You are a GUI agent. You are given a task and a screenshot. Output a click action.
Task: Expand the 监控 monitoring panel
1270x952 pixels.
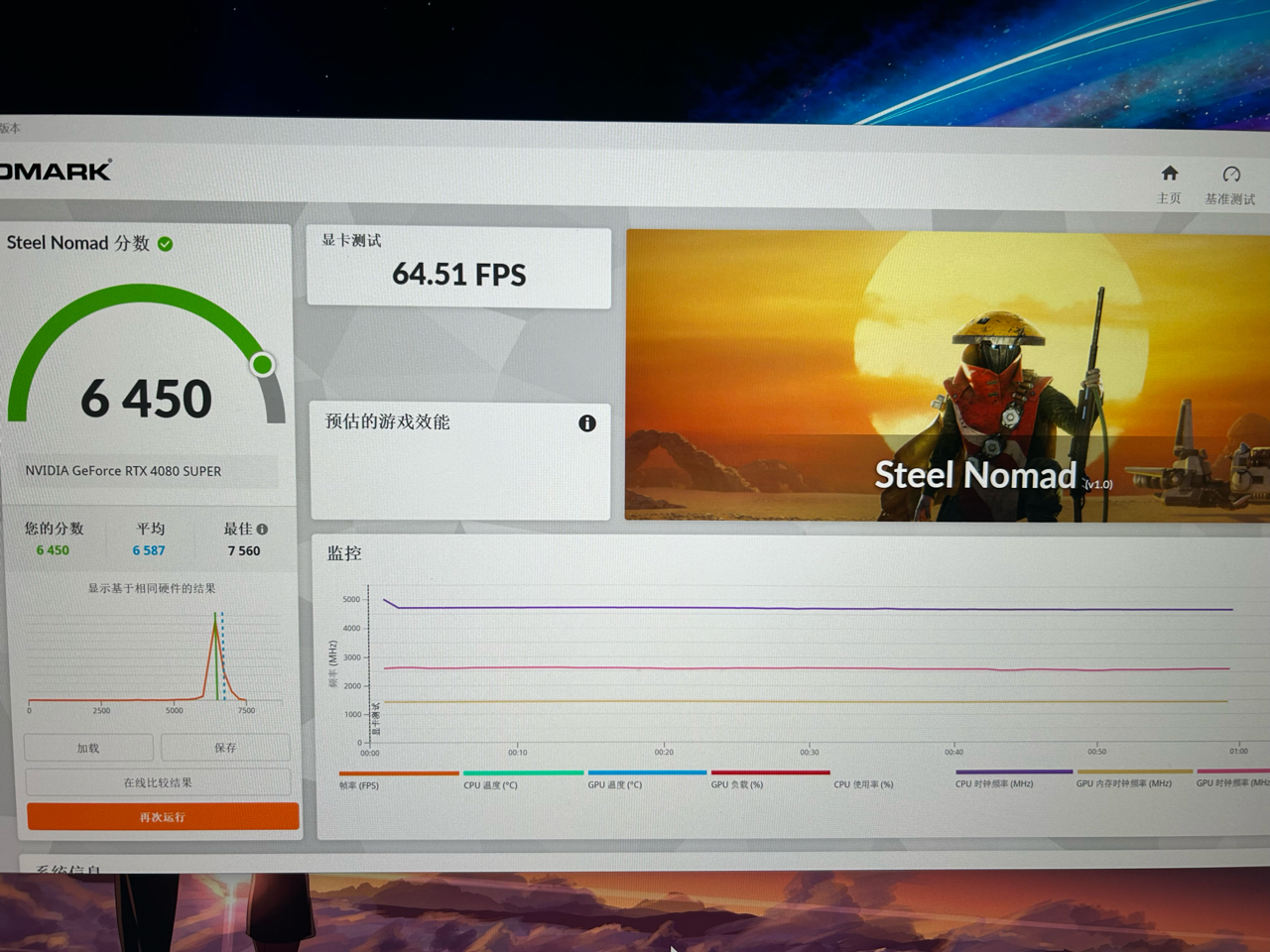tap(342, 553)
